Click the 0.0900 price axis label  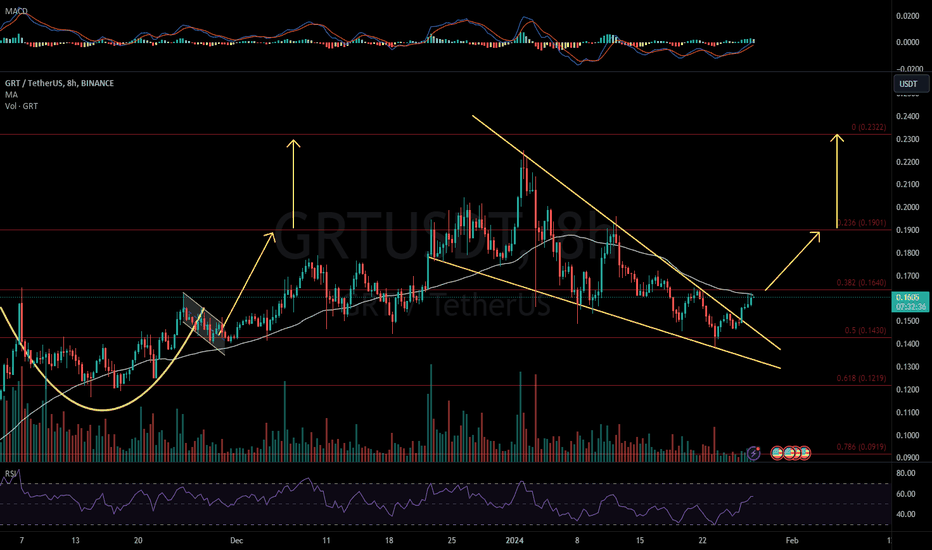908,458
